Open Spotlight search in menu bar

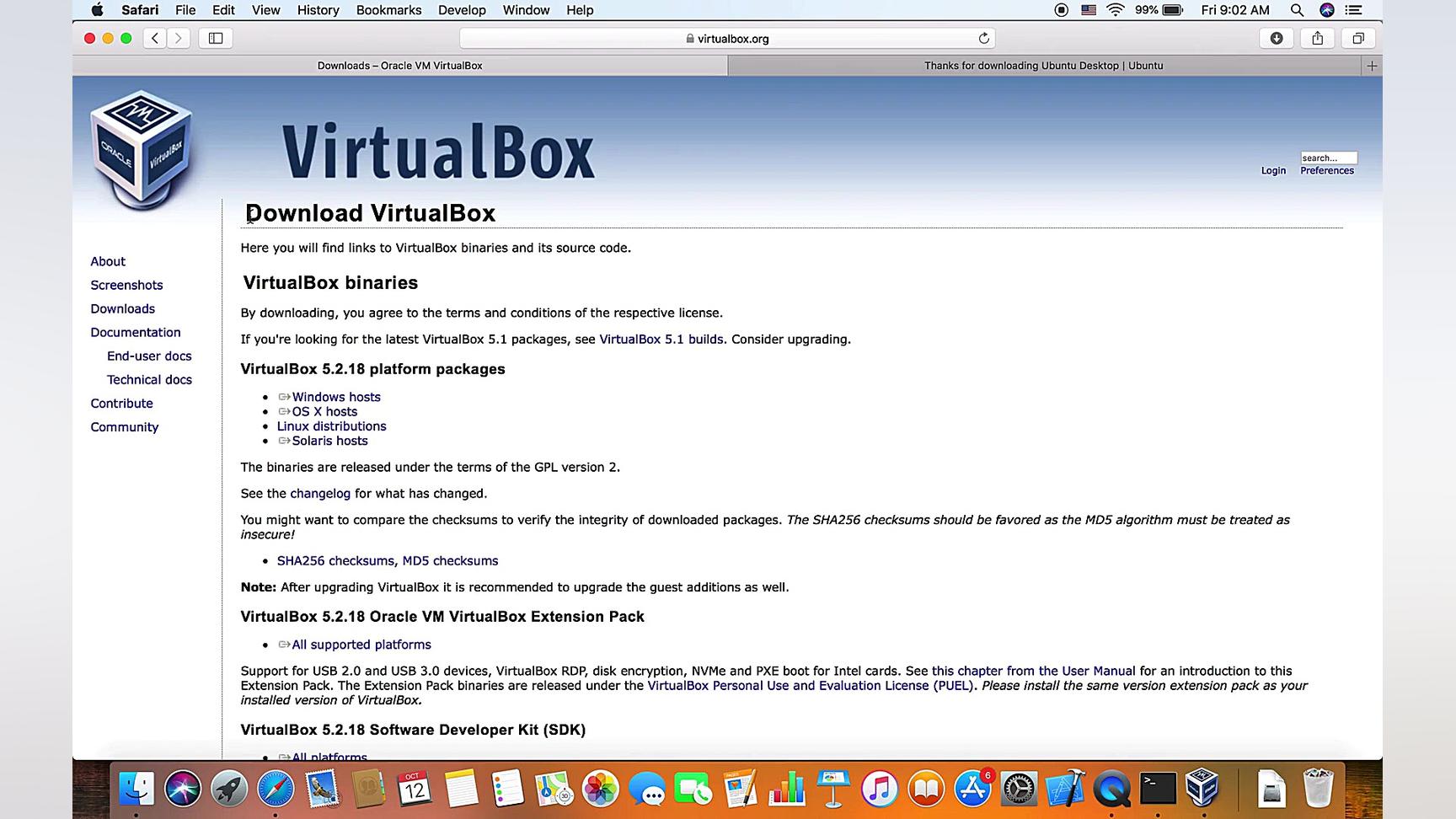[1297, 10]
